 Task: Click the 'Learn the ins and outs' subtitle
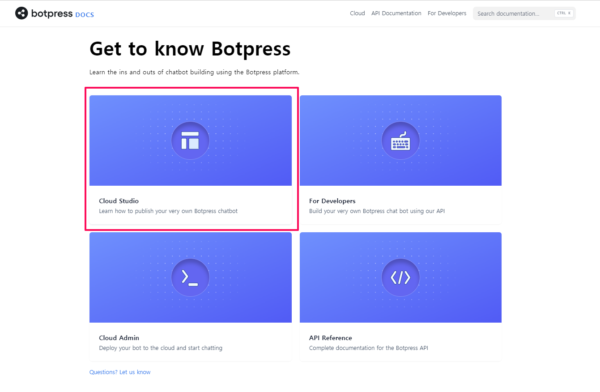194,72
